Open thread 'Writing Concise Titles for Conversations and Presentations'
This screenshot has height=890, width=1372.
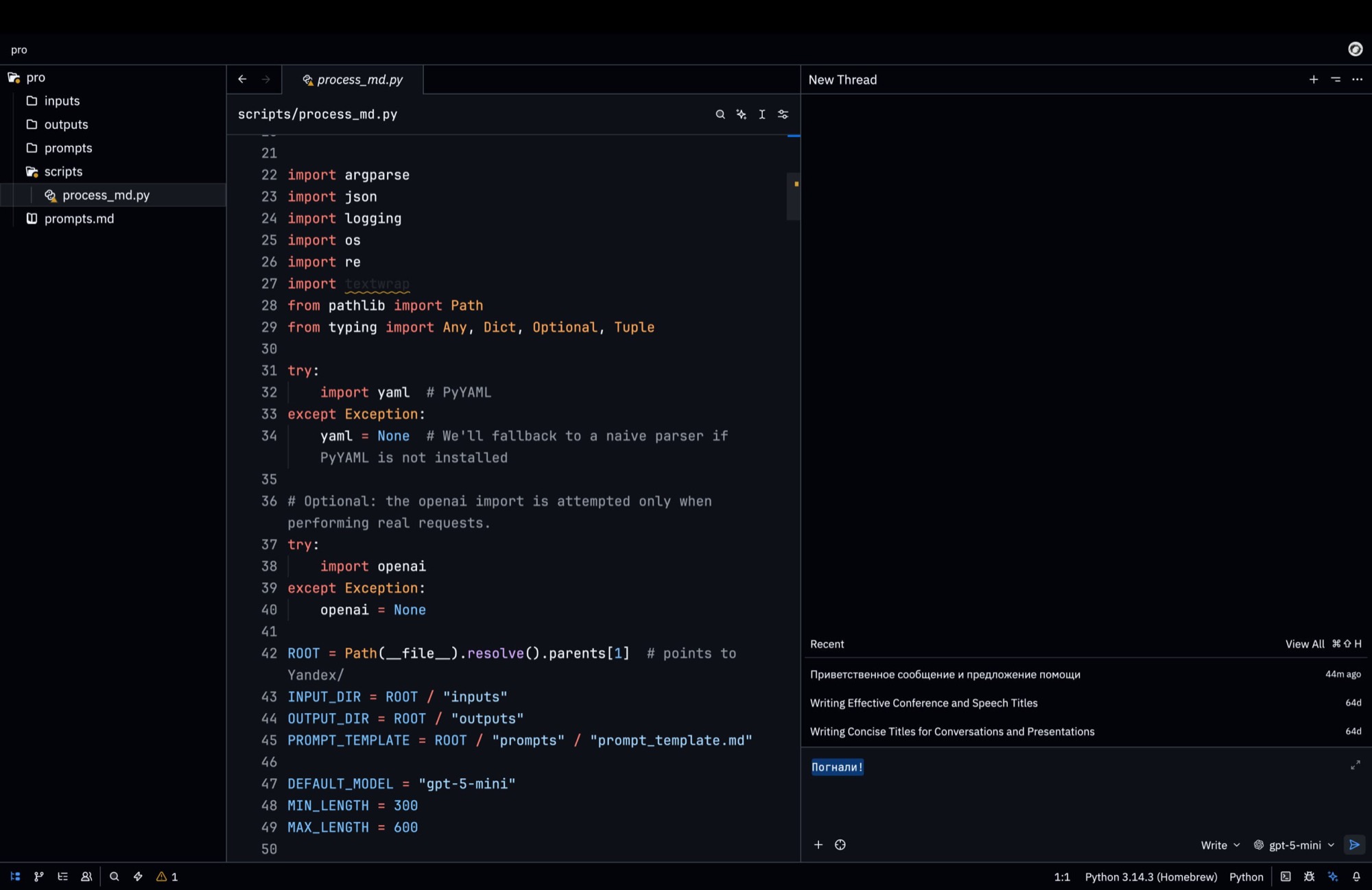pos(1085,732)
